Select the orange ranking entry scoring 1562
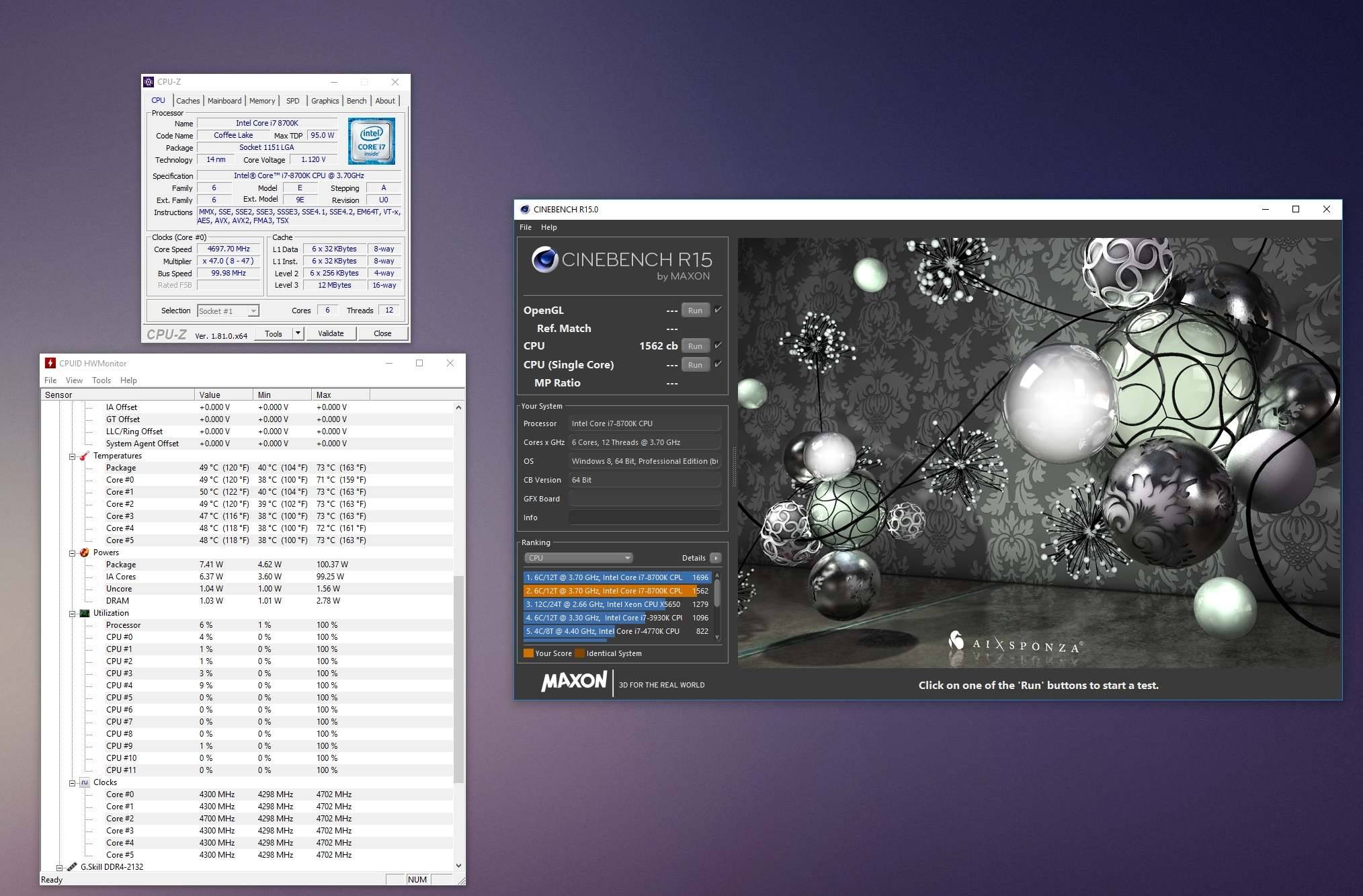This screenshot has height=896, width=1363. tap(617, 591)
